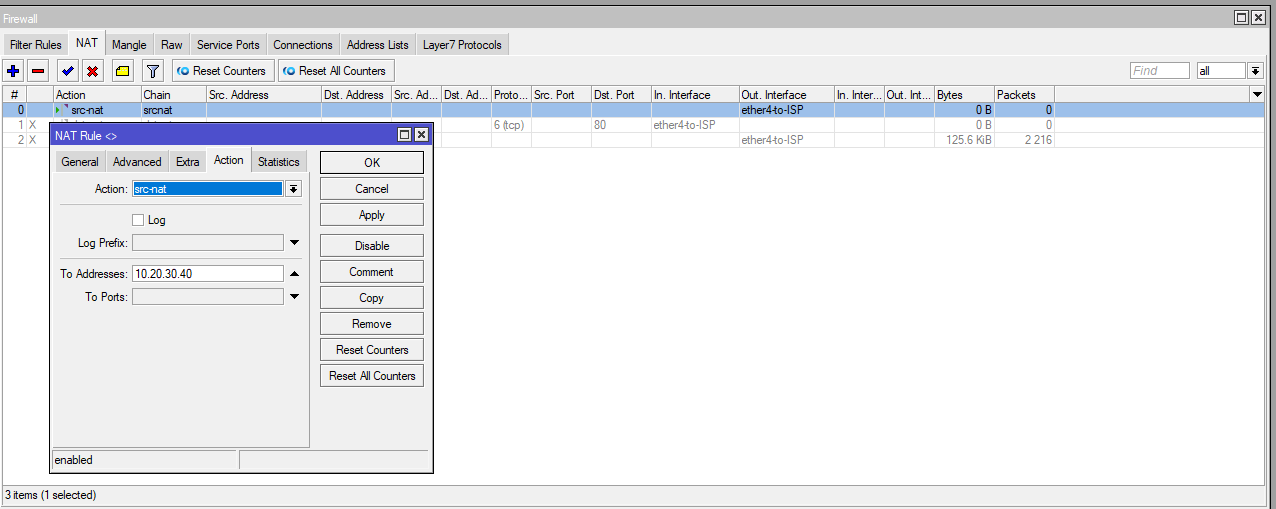1276x509 pixels.
Task: Select the ether4-to-ISP row number 2
Action: pyautogui.click(x=771, y=140)
